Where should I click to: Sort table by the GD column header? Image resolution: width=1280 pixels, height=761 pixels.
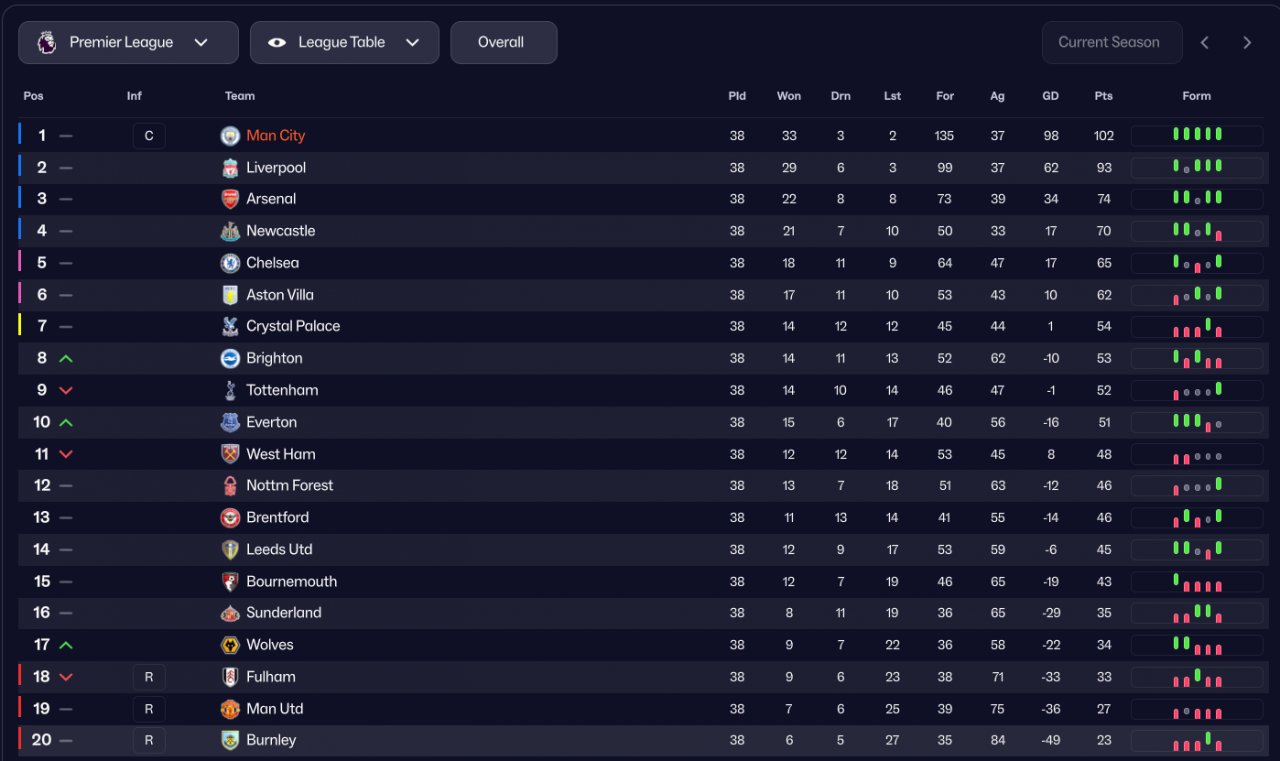click(1050, 96)
